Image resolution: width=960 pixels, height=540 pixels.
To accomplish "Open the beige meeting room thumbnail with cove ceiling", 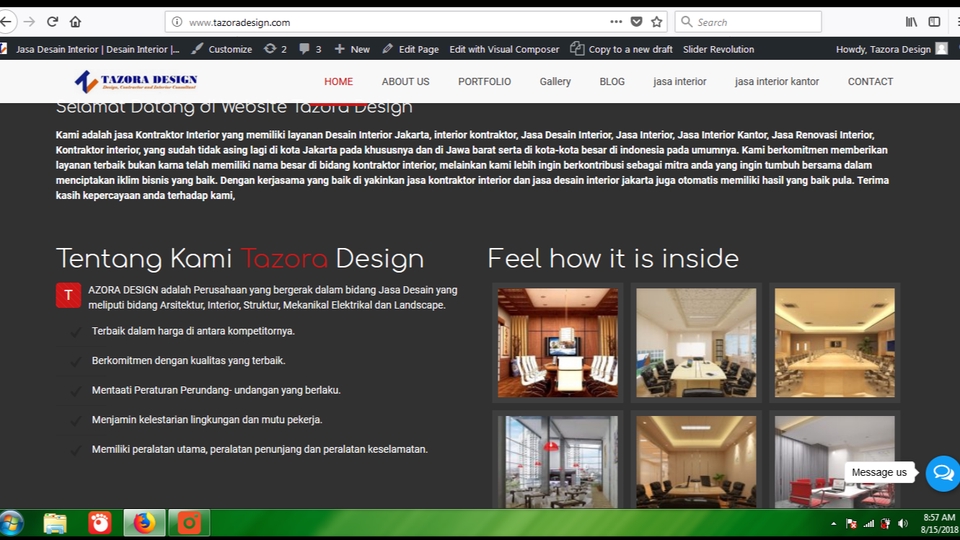I will [x=696, y=462].
